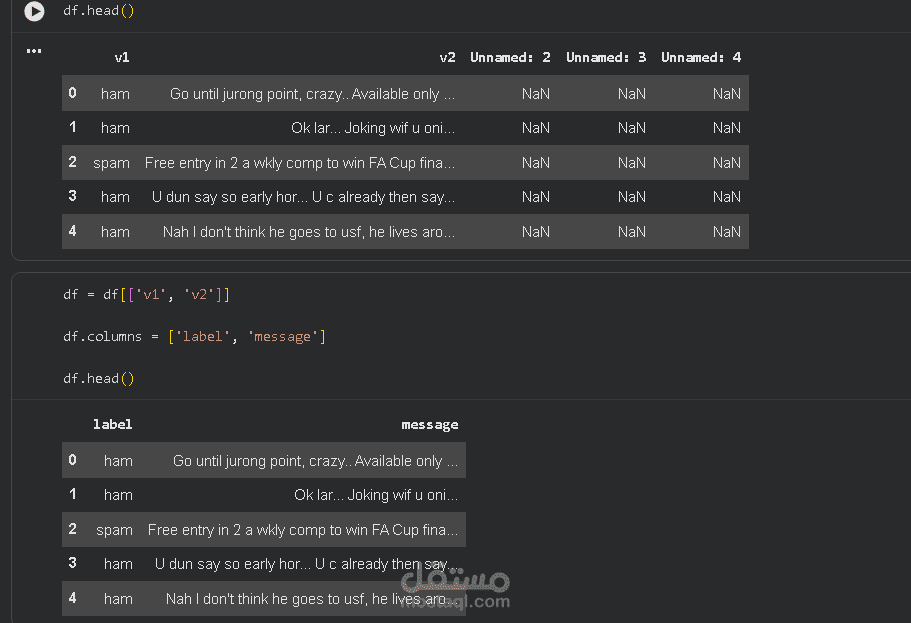This screenshot has height=623, width=911.
Task: Run the df.head() cell with the play button
Action: click(34, 11)
